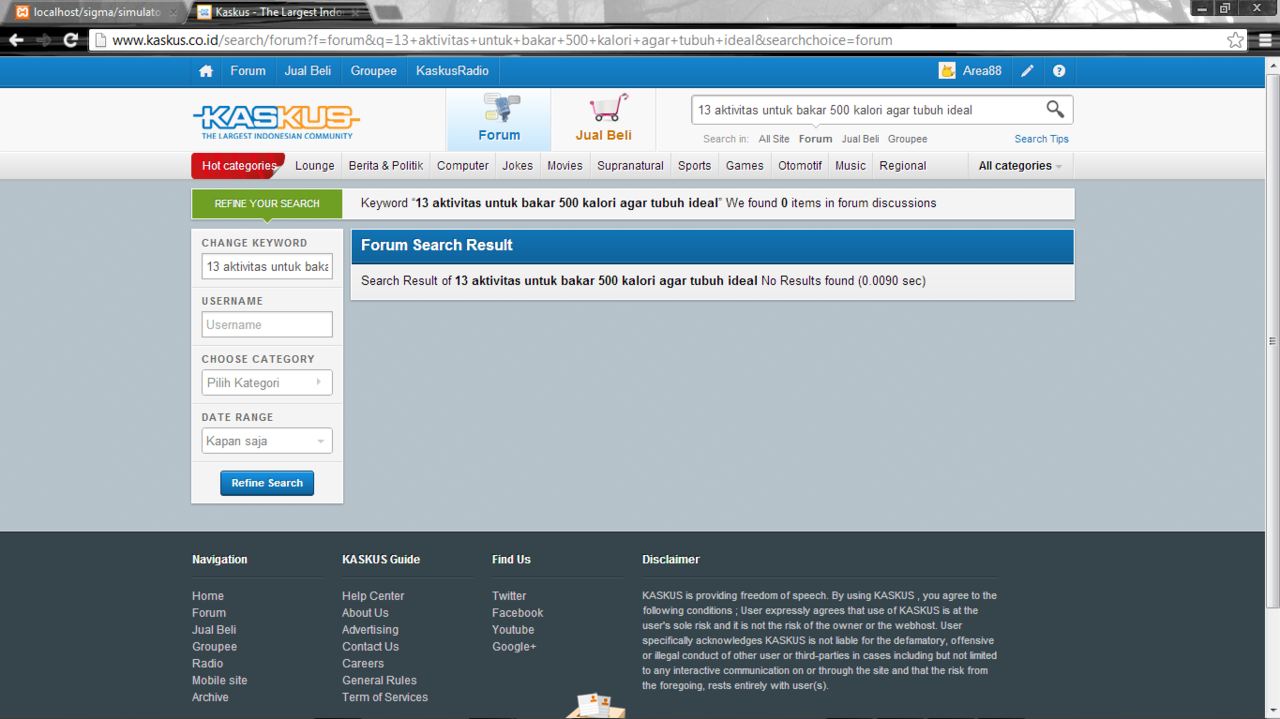Open the Archive footer link
Screen dimensions: 1280x719
[210, 697]
